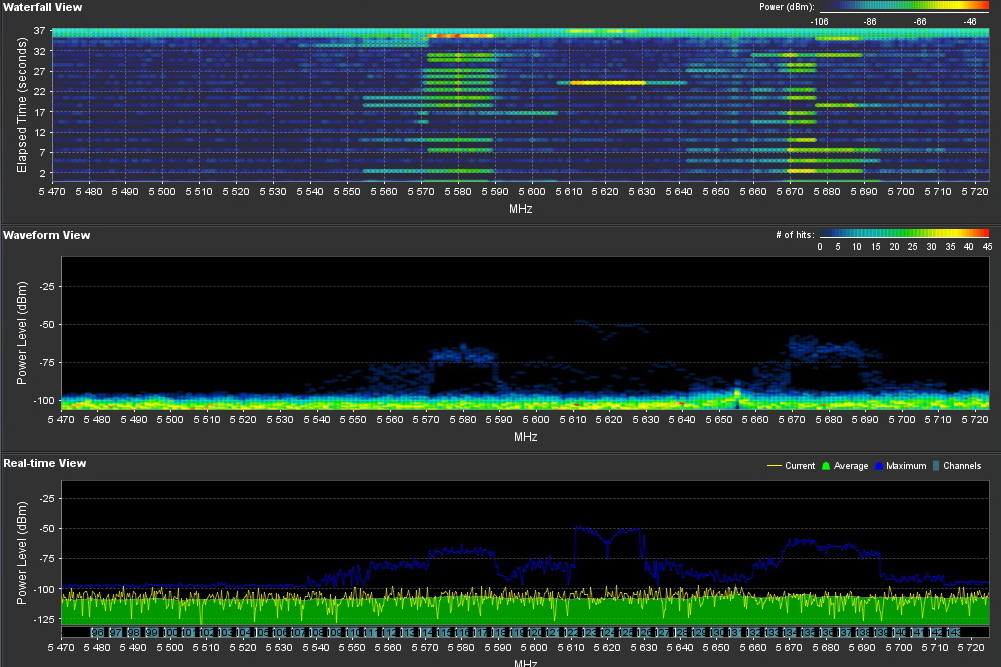This screenshot has height=667, width=1001.
Task: Select channel 98 marker in Real-time View
Action: (133, 633)
